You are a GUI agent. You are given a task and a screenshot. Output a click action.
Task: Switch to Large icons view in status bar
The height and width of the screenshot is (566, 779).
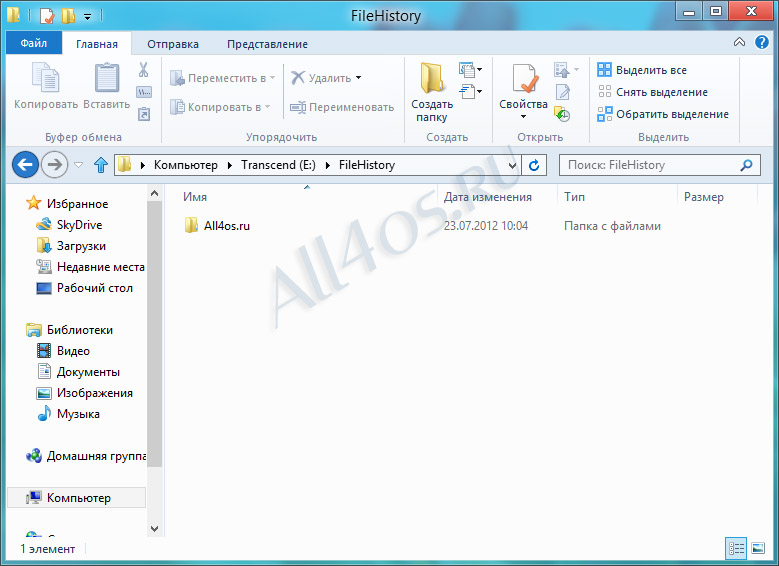(758, 548)
